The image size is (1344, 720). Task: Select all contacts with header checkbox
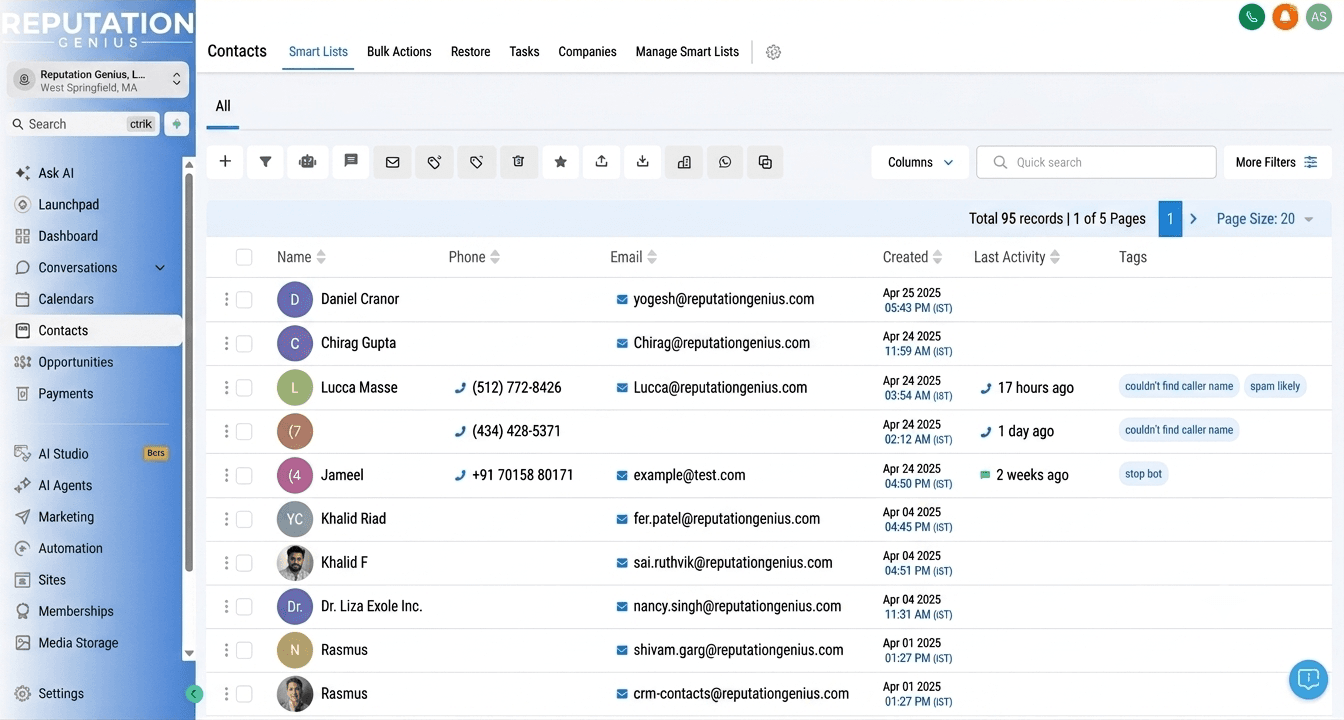(x=244, y=257)
